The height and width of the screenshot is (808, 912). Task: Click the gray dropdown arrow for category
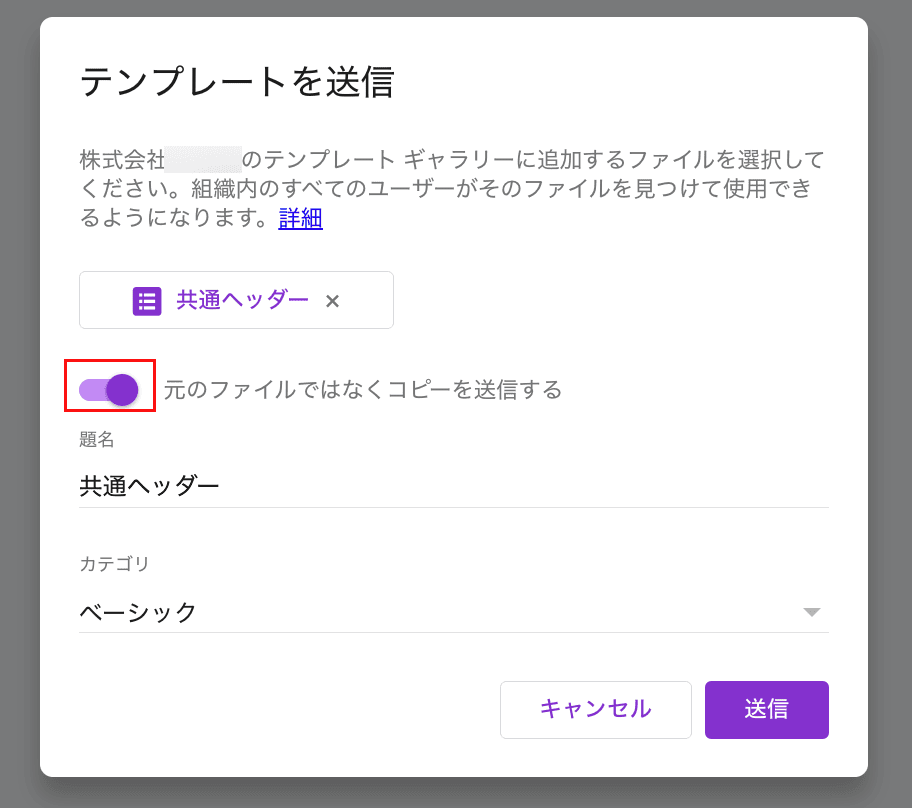click(811, 612)
